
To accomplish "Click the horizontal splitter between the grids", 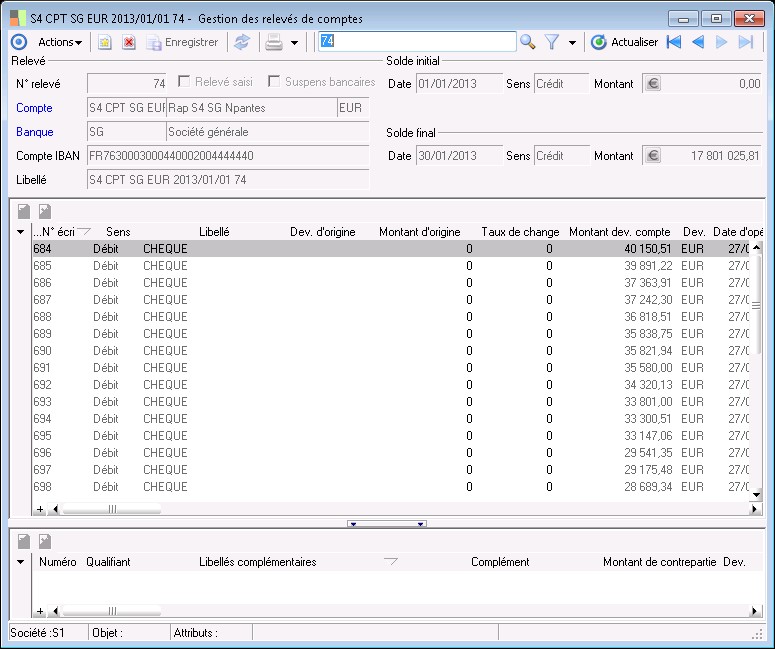I will point(387,523).
